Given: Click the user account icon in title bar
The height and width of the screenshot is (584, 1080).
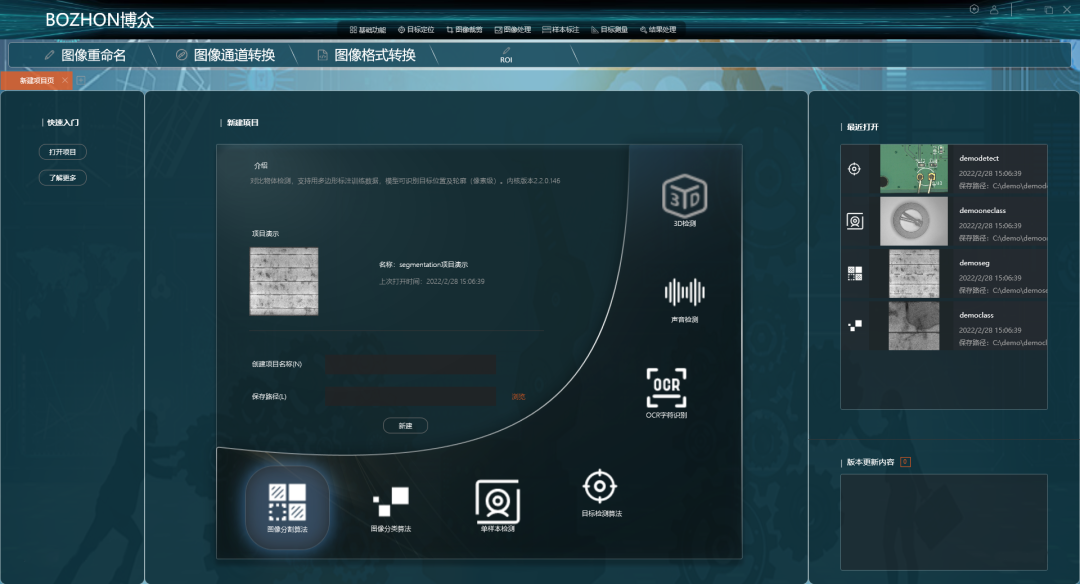Looking at the screenshot, I should (994, 10).
